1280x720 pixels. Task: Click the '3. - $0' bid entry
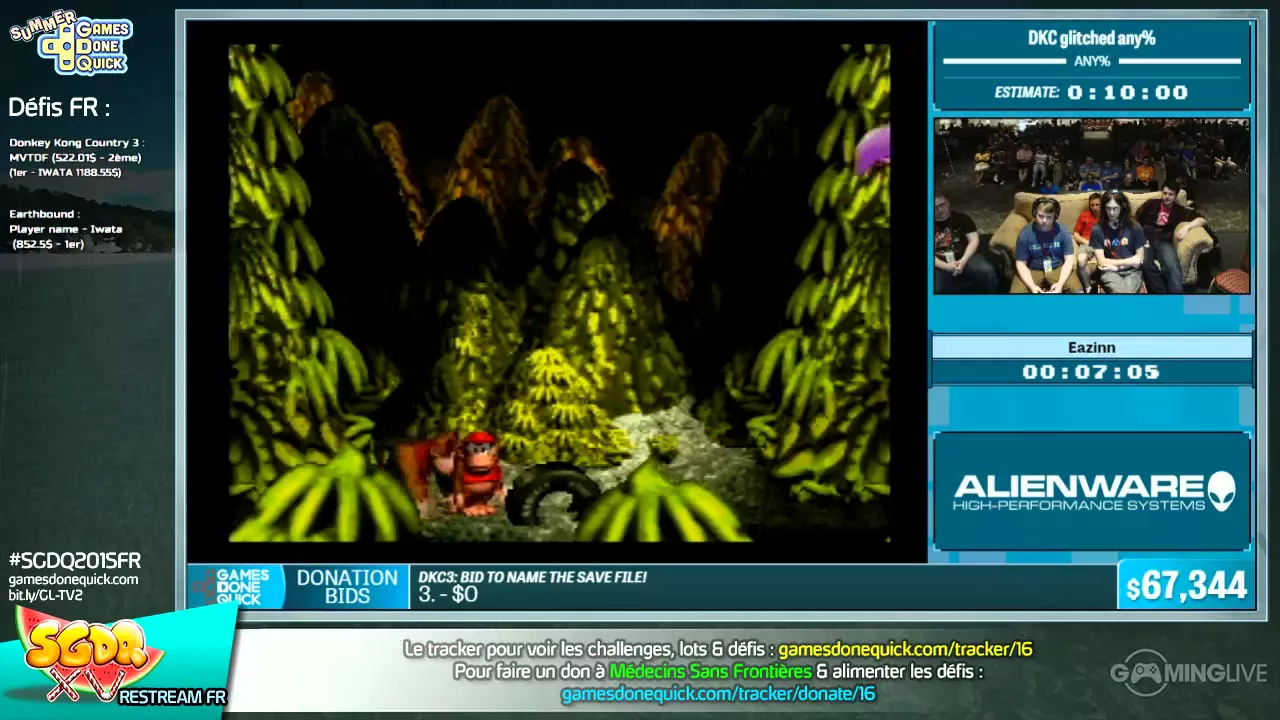click(x=448, y=595)
